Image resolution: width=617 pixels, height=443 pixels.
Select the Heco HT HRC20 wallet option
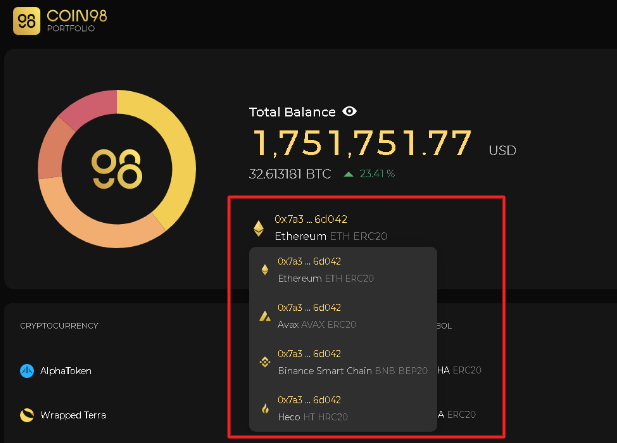point(343,408)
